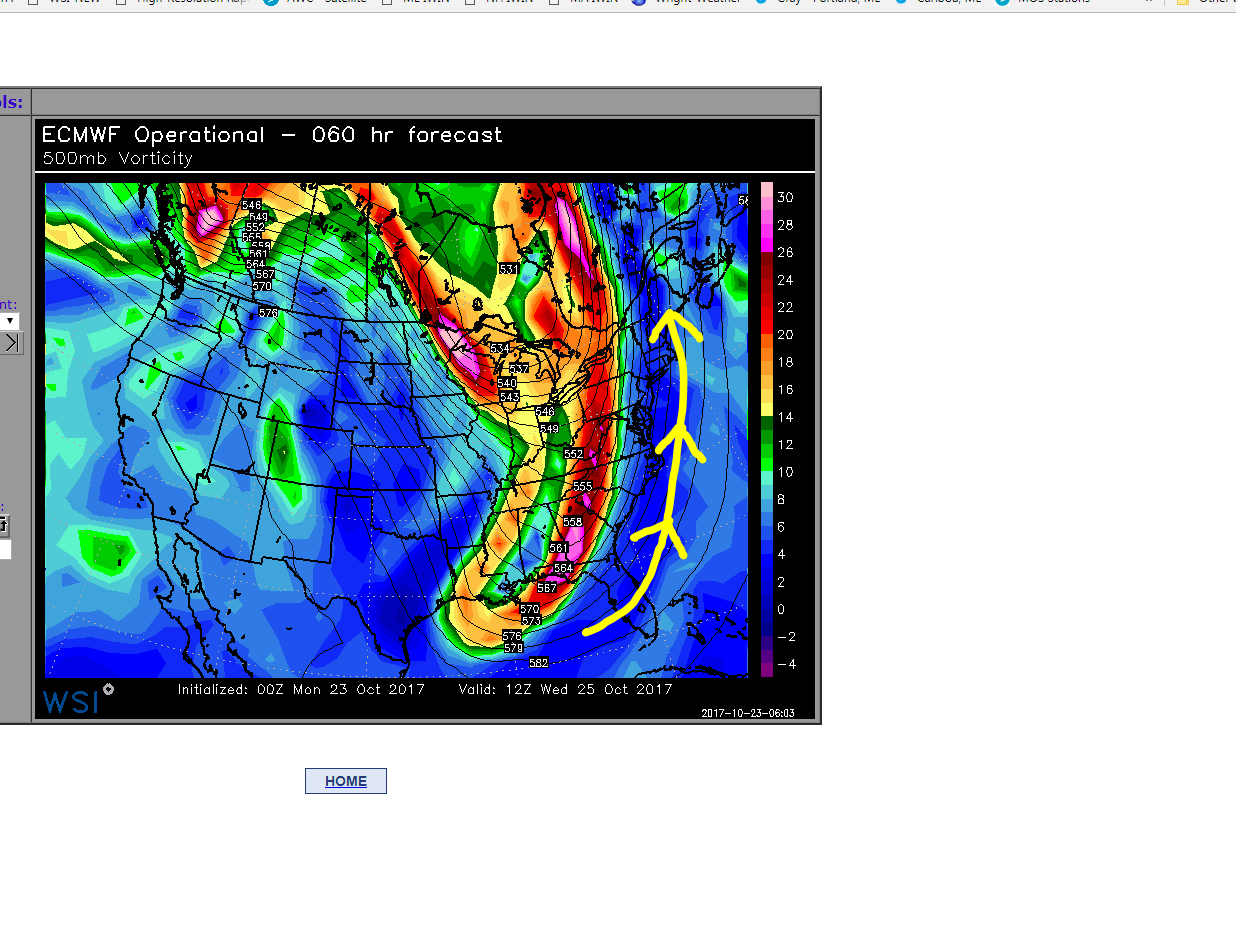Click the '500mb Vorticity' subtitle text
Screen dimensions: 1236x944
[x=118, y=158]
